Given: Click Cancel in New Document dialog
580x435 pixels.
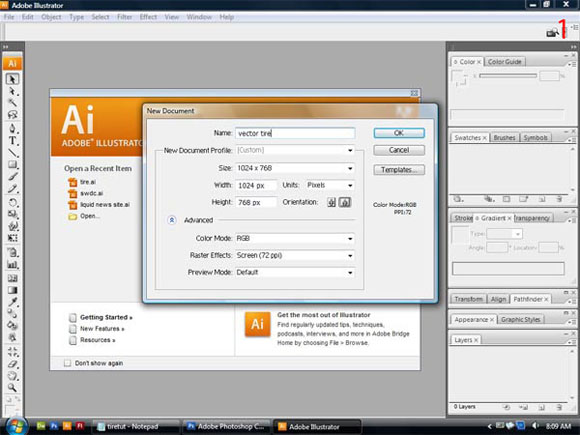Looking at the screenshot, I should click(399, 150).
